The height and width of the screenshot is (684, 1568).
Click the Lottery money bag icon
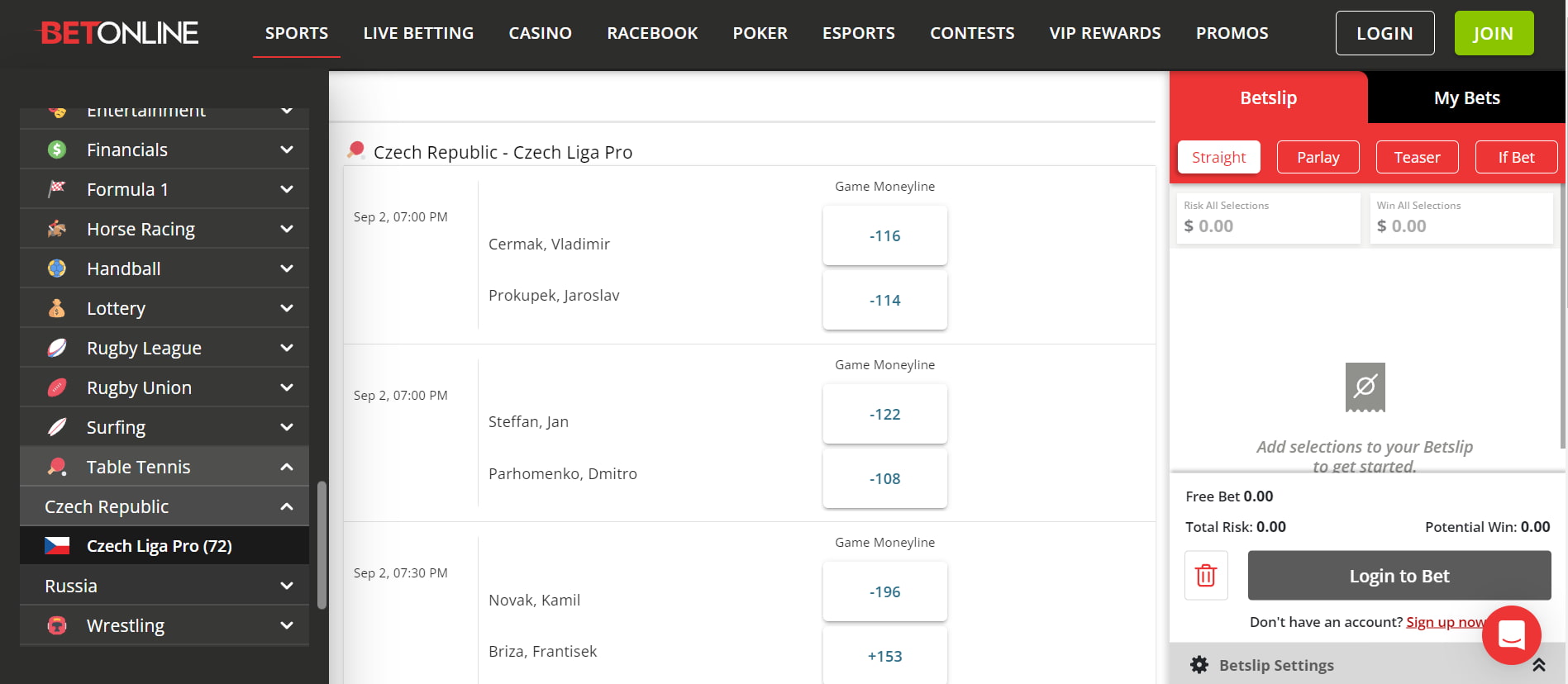pos(57,308)
